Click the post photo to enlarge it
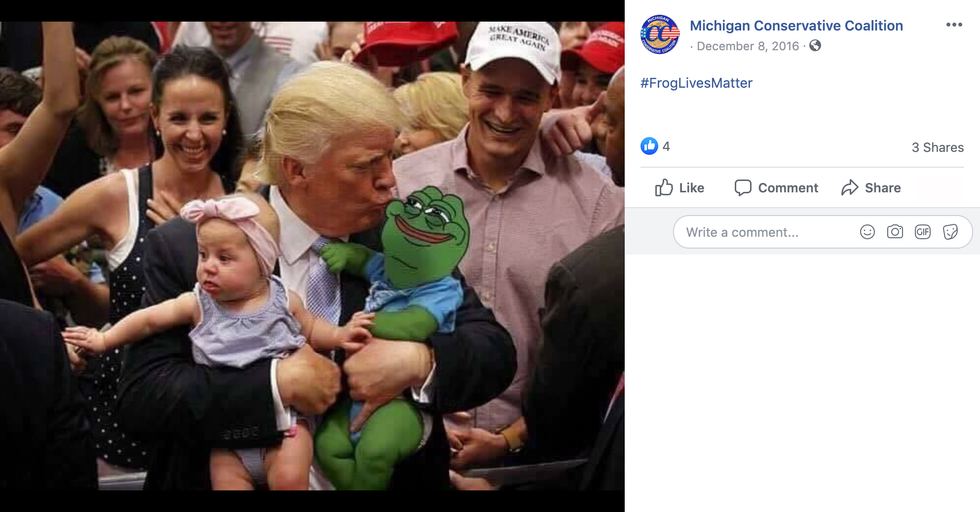The image size is (980, 512). (312, 256)
